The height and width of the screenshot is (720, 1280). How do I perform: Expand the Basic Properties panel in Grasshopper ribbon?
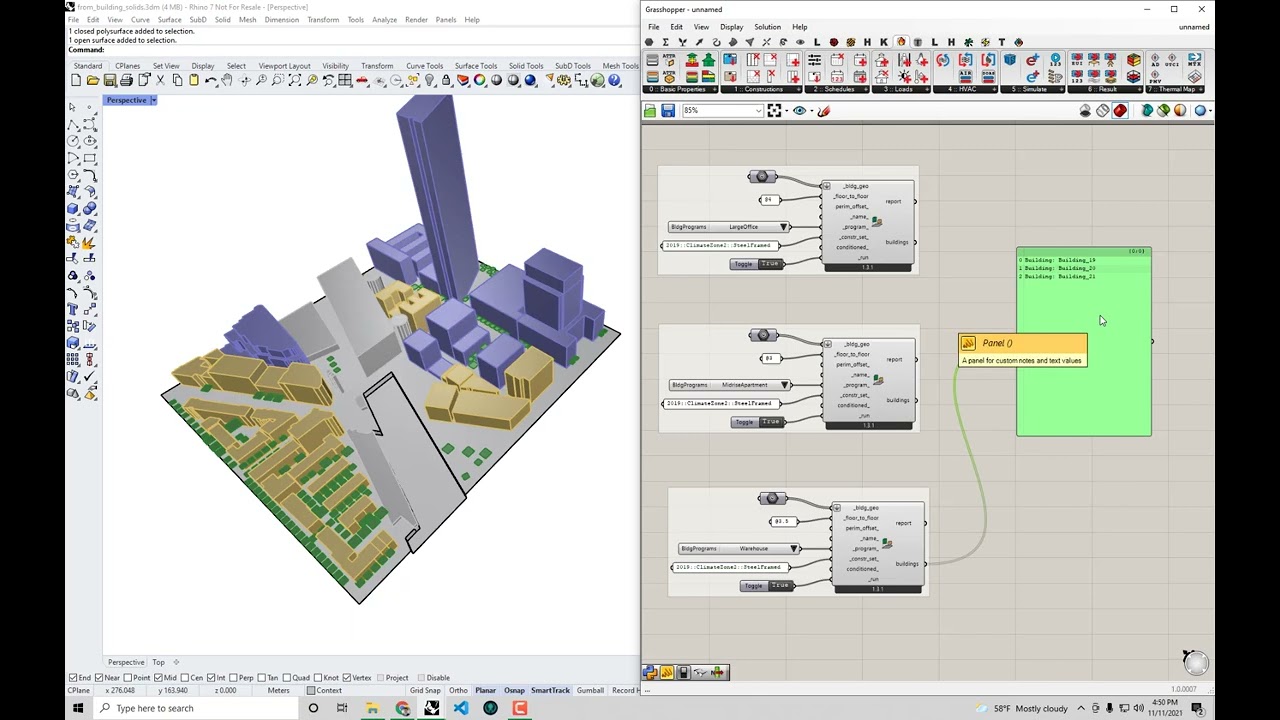click(x=681, y=89)
